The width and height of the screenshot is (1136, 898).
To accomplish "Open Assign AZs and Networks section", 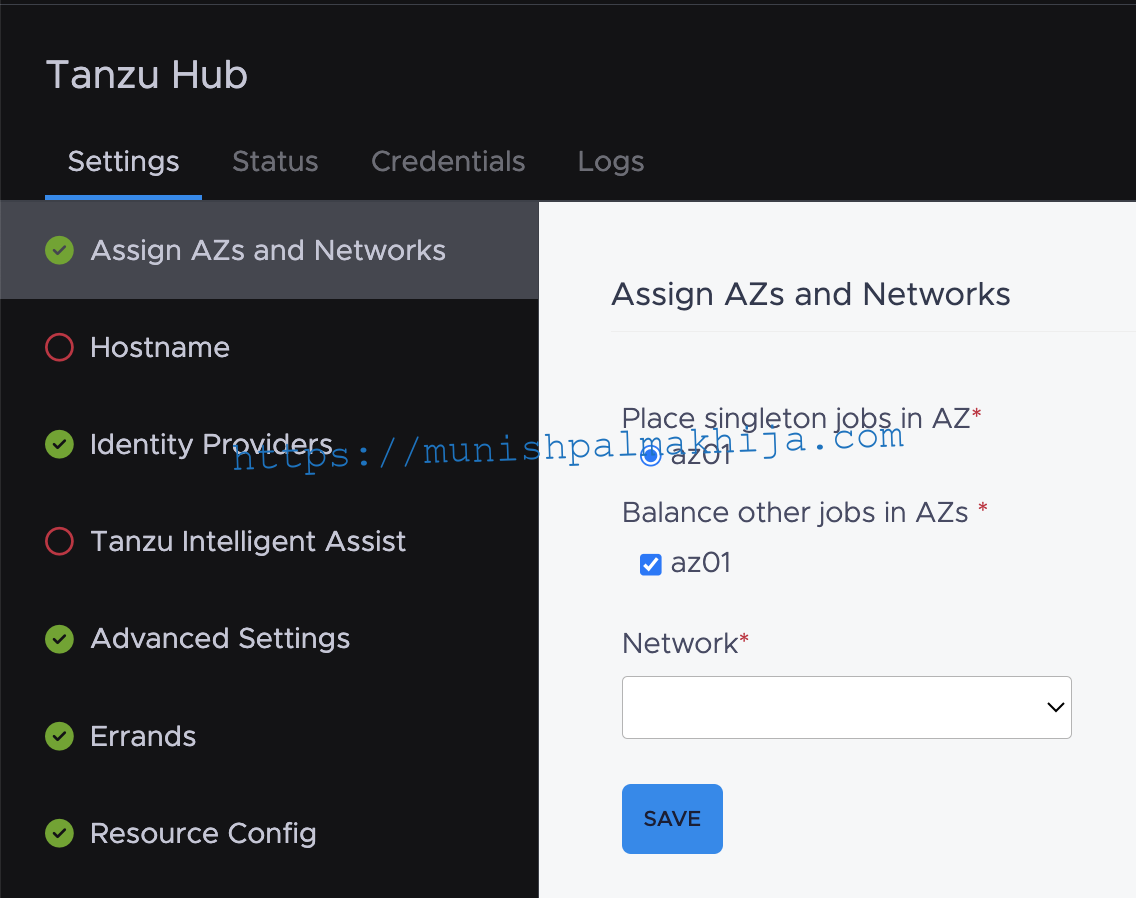I will (269, 250).
